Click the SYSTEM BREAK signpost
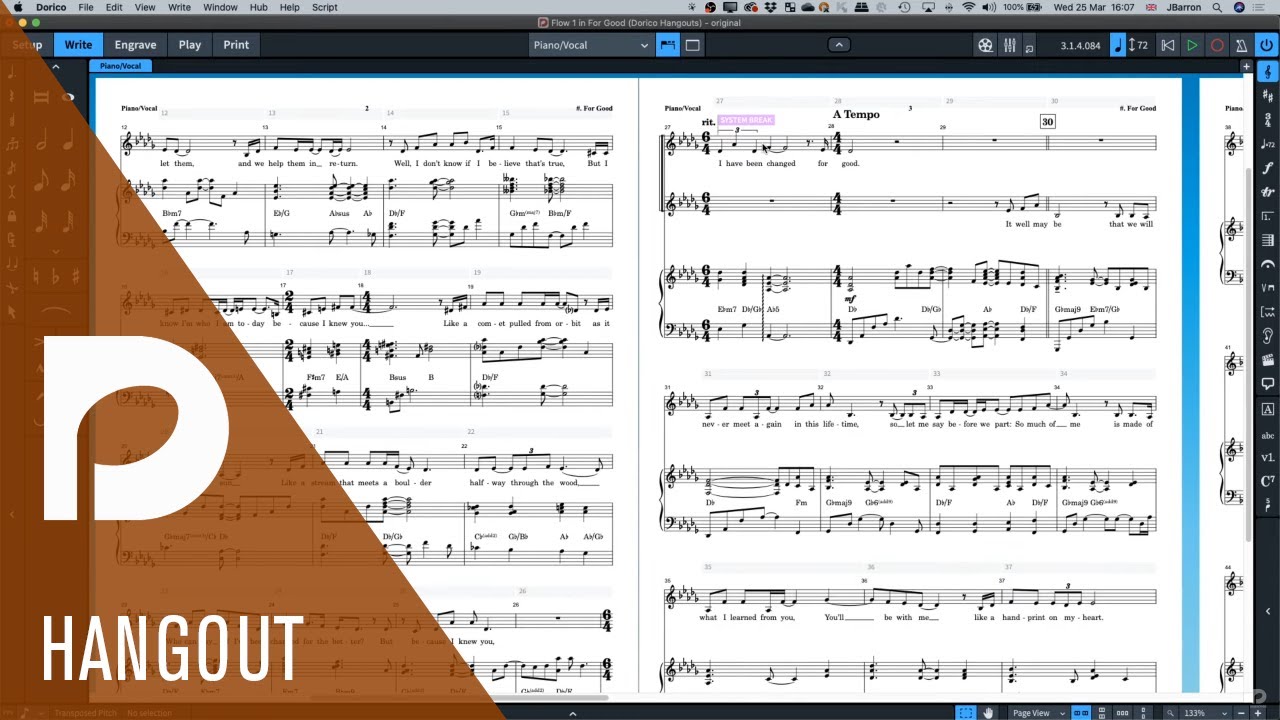This screenshot has height=720, width=1280. point(746,120)
